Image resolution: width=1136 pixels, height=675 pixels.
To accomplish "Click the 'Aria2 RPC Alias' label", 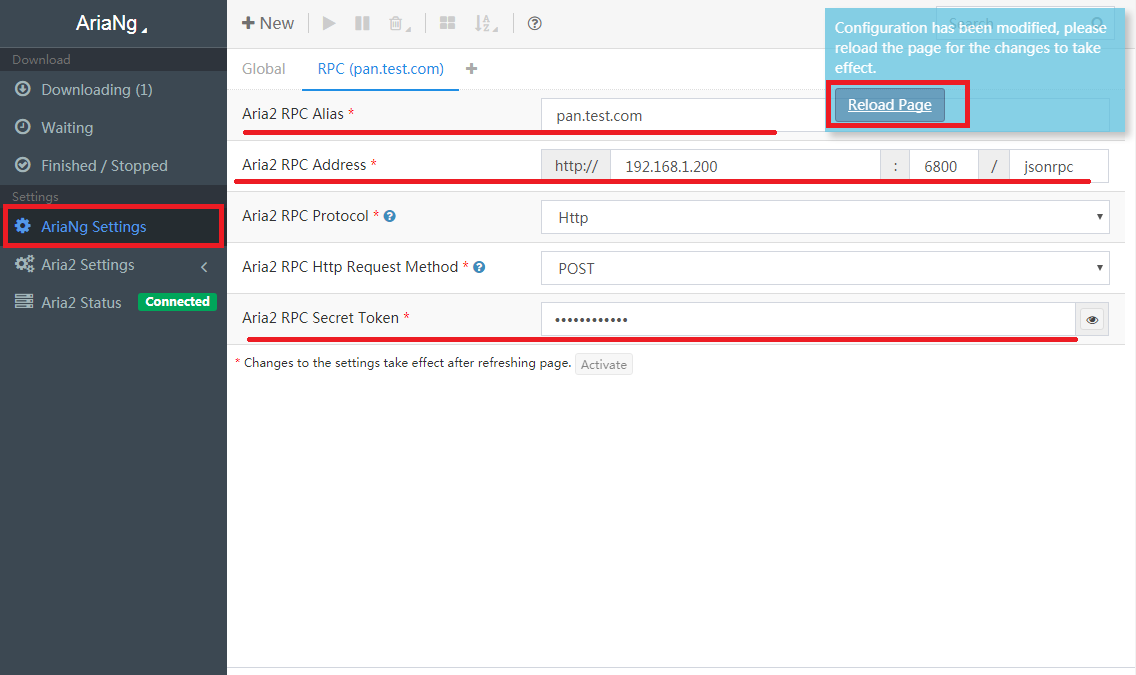I will [x=293, y=114].
